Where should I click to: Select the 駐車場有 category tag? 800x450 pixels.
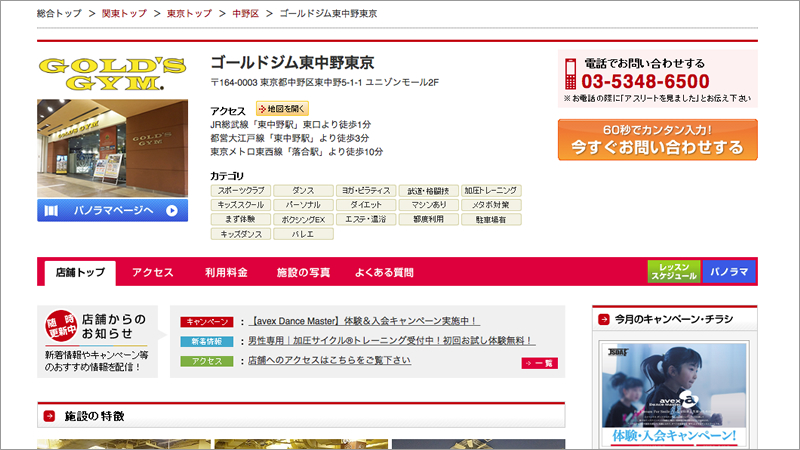point(491,219)
